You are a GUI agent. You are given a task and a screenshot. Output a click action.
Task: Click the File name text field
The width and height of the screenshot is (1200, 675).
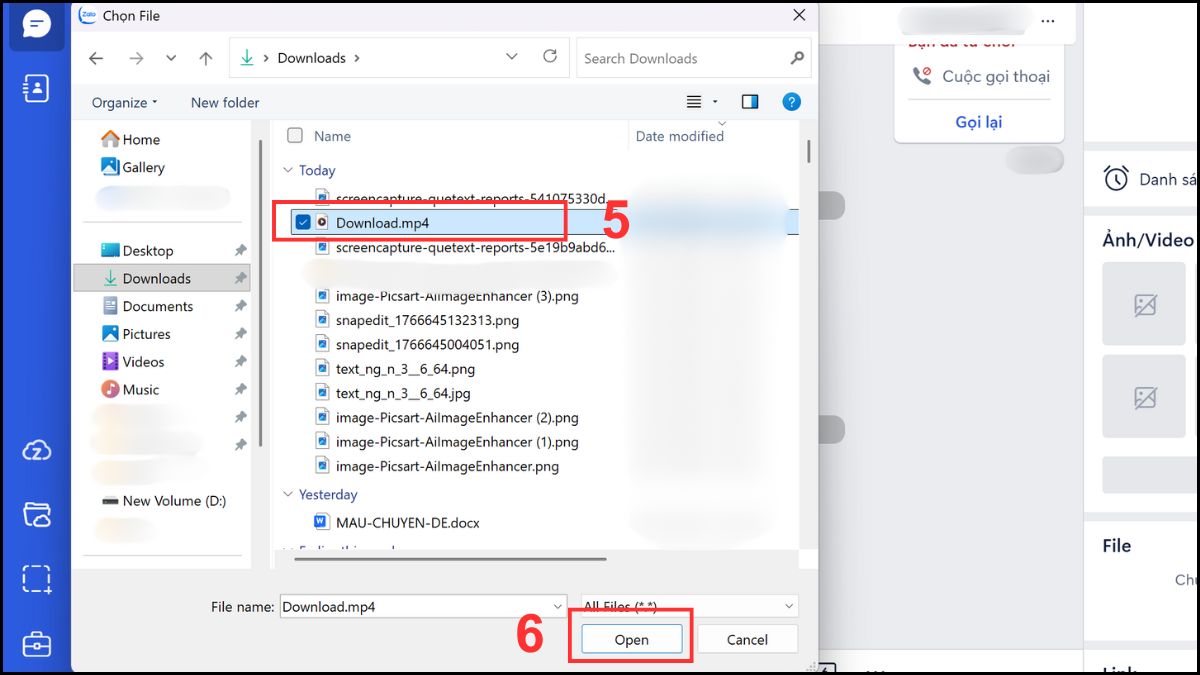pyautogui.click(x=414, y=606)
